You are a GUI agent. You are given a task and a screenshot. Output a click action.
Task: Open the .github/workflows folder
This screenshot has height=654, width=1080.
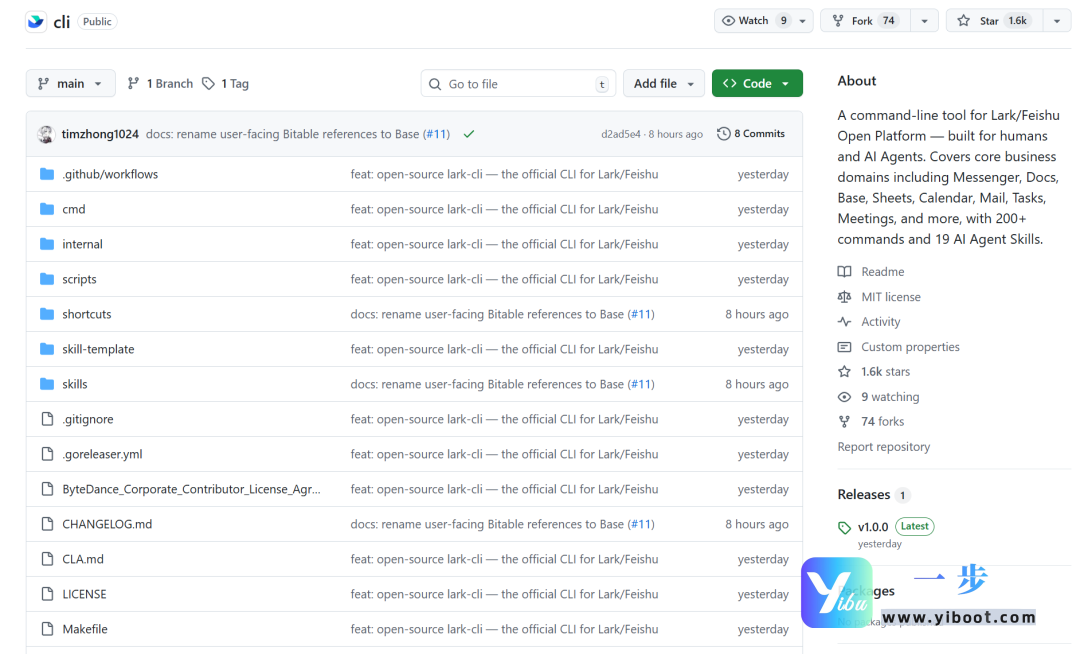pyautogui.click(x=110, y=174)
